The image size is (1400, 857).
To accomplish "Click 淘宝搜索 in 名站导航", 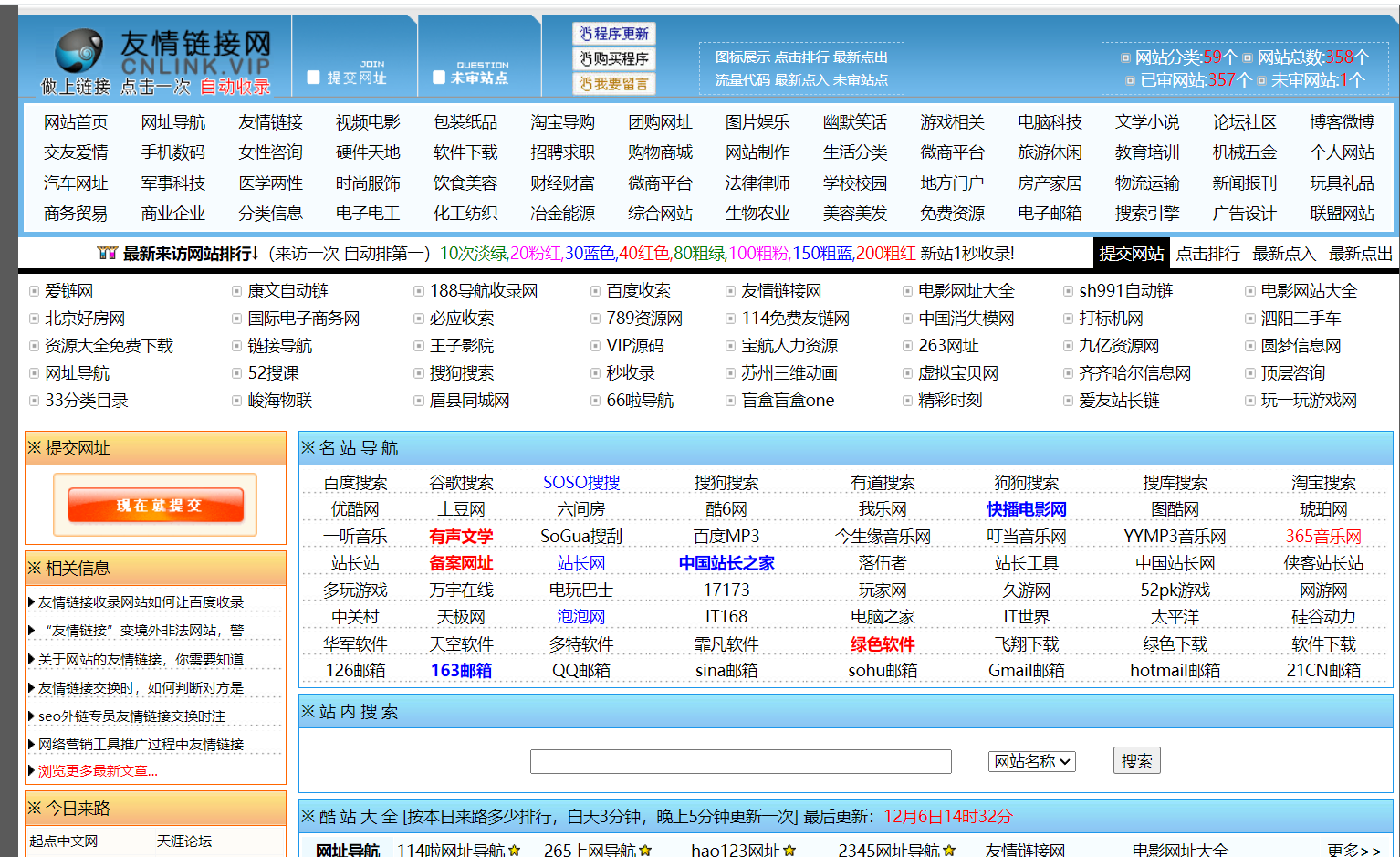I will [1323, 483].
